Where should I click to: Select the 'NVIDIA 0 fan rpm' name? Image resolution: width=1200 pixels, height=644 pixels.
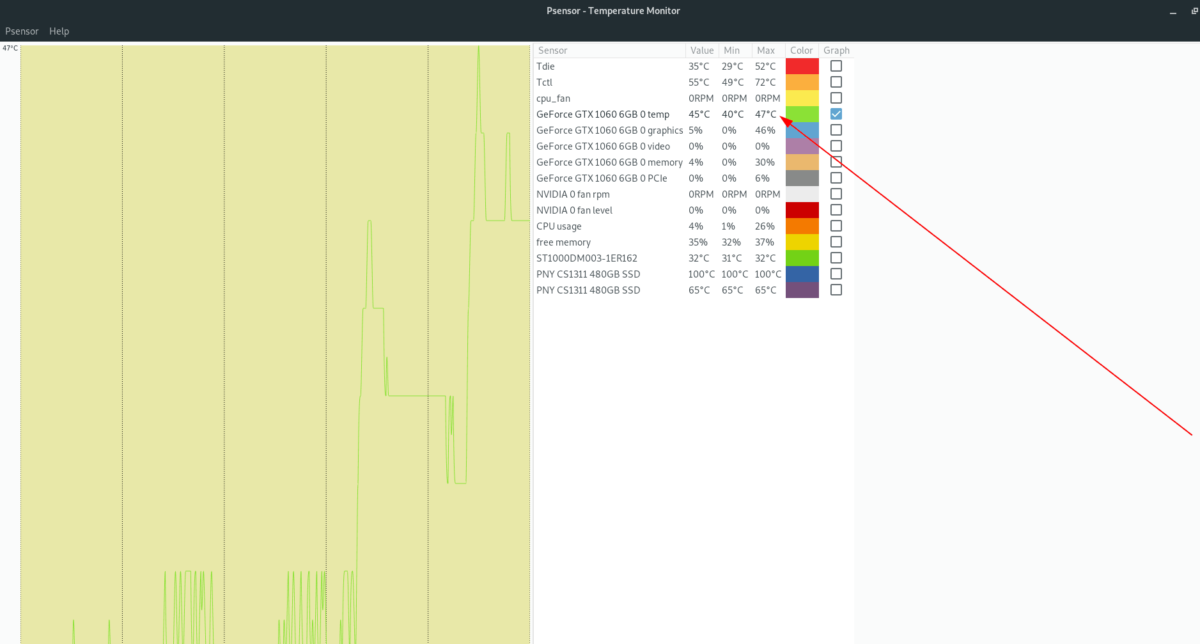(x=573, y=194)
